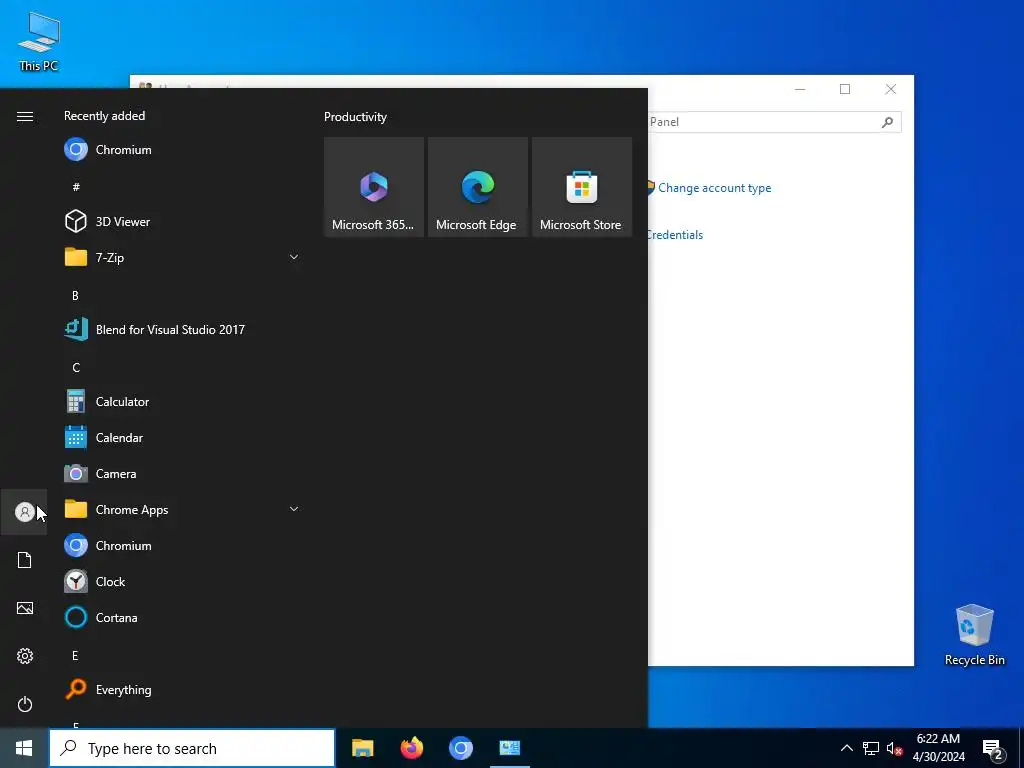Click the muted volume tray icon
This screenshot has width=1024, height=768.
[894, 748]
